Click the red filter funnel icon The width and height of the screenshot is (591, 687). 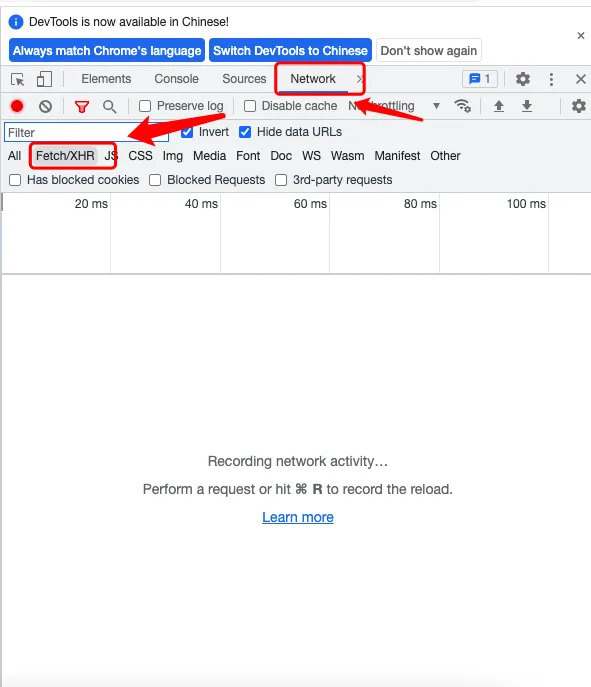[82, 106]
